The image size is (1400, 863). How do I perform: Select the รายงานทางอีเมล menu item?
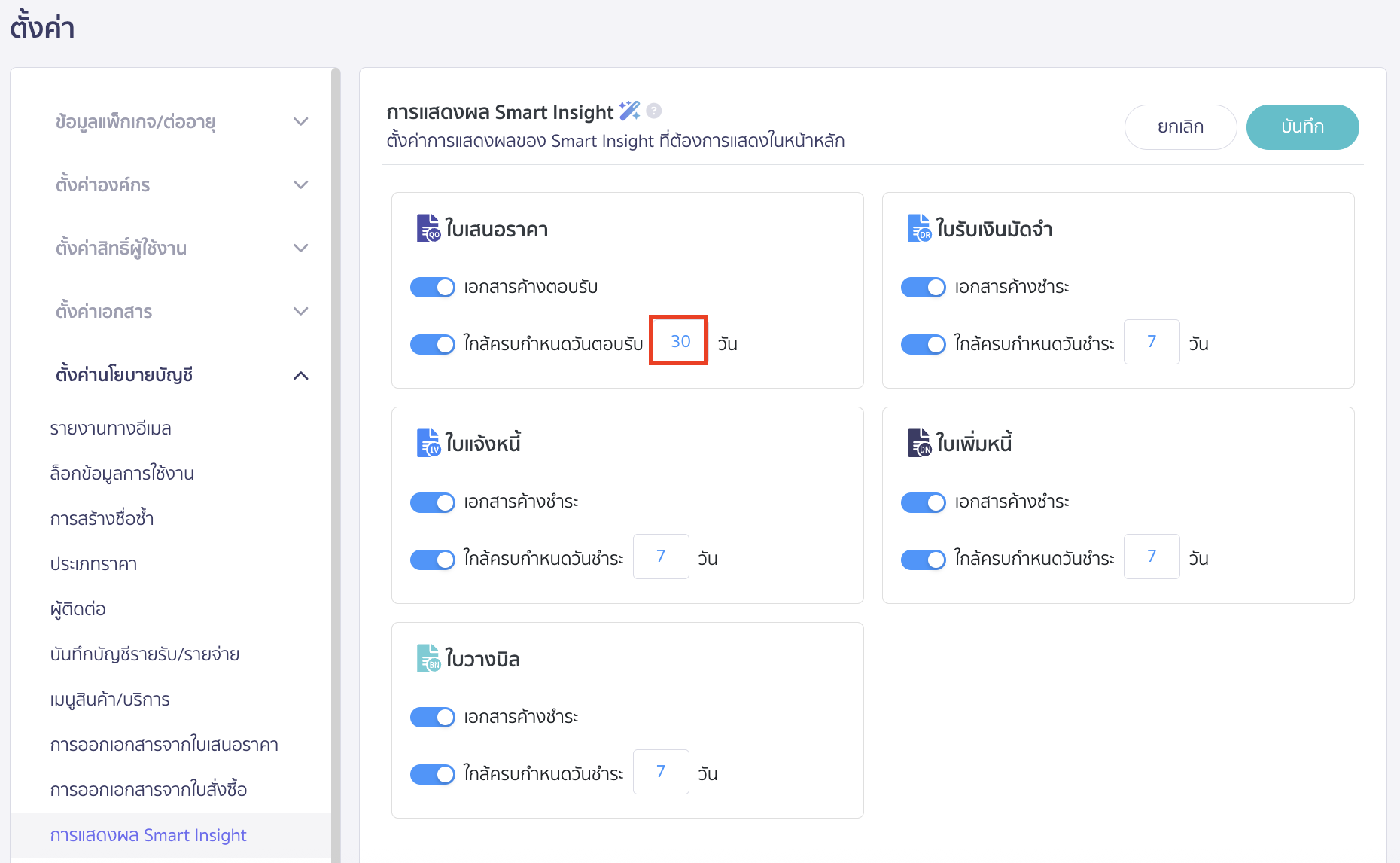111,428
